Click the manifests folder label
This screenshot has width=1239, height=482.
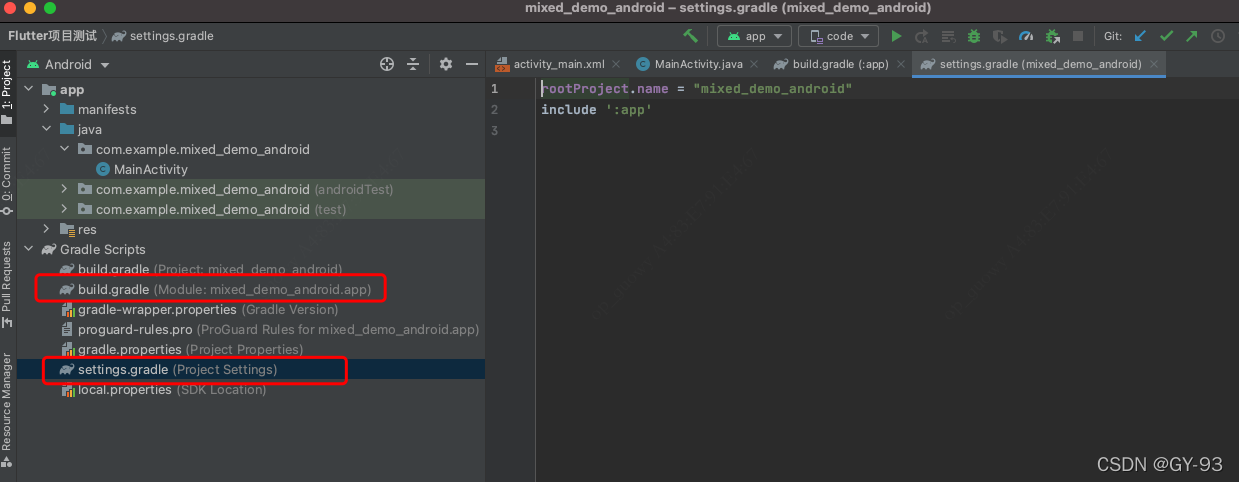tap(107, 109)
